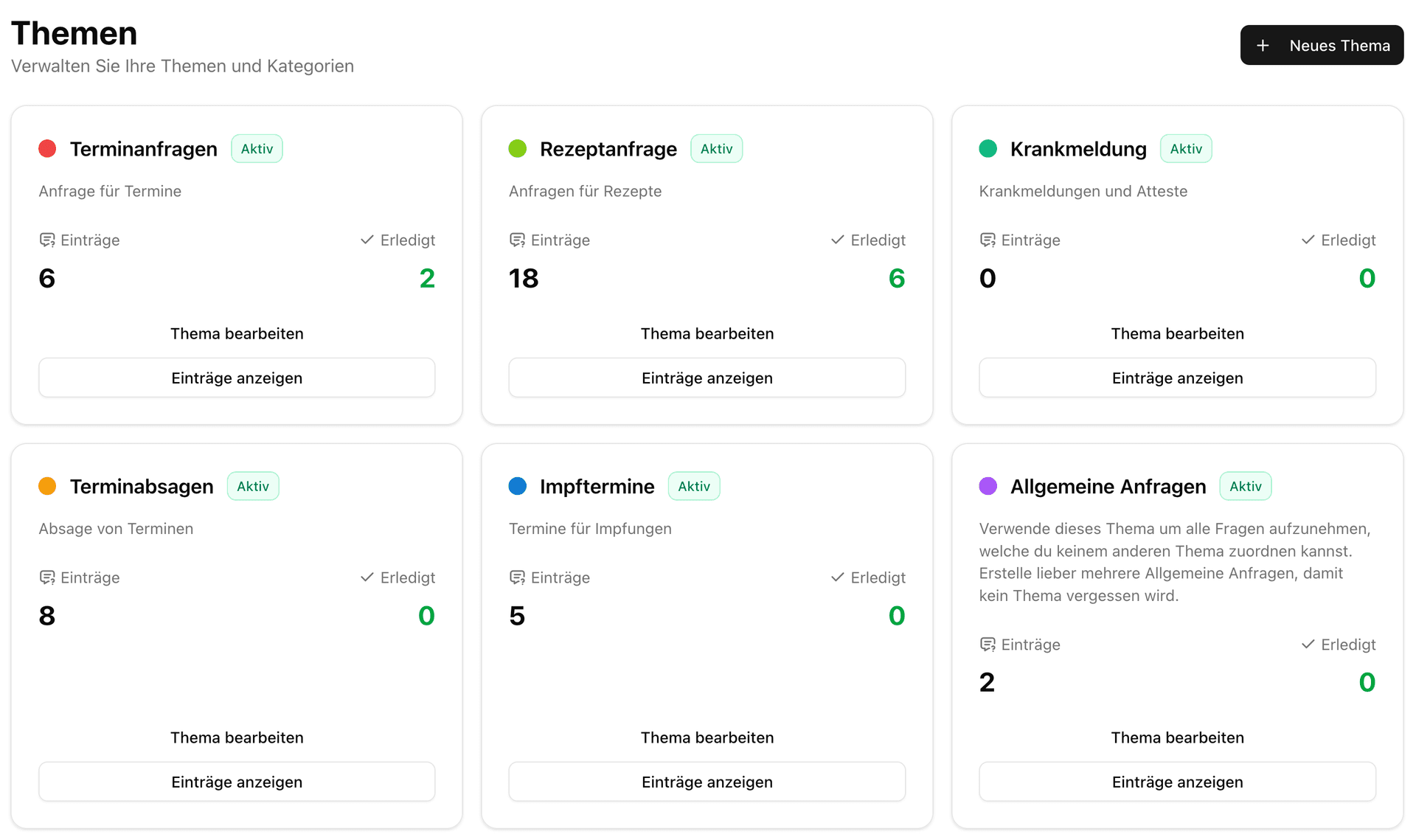Click red color dot beside Terminanfragen
The height and width of the screenshot is (840, 1416).
[x=47, y=149]
